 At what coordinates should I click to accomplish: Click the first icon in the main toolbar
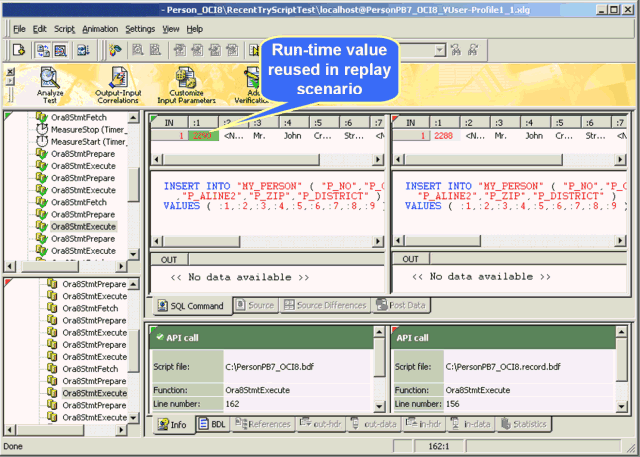[x=19, y=49]
